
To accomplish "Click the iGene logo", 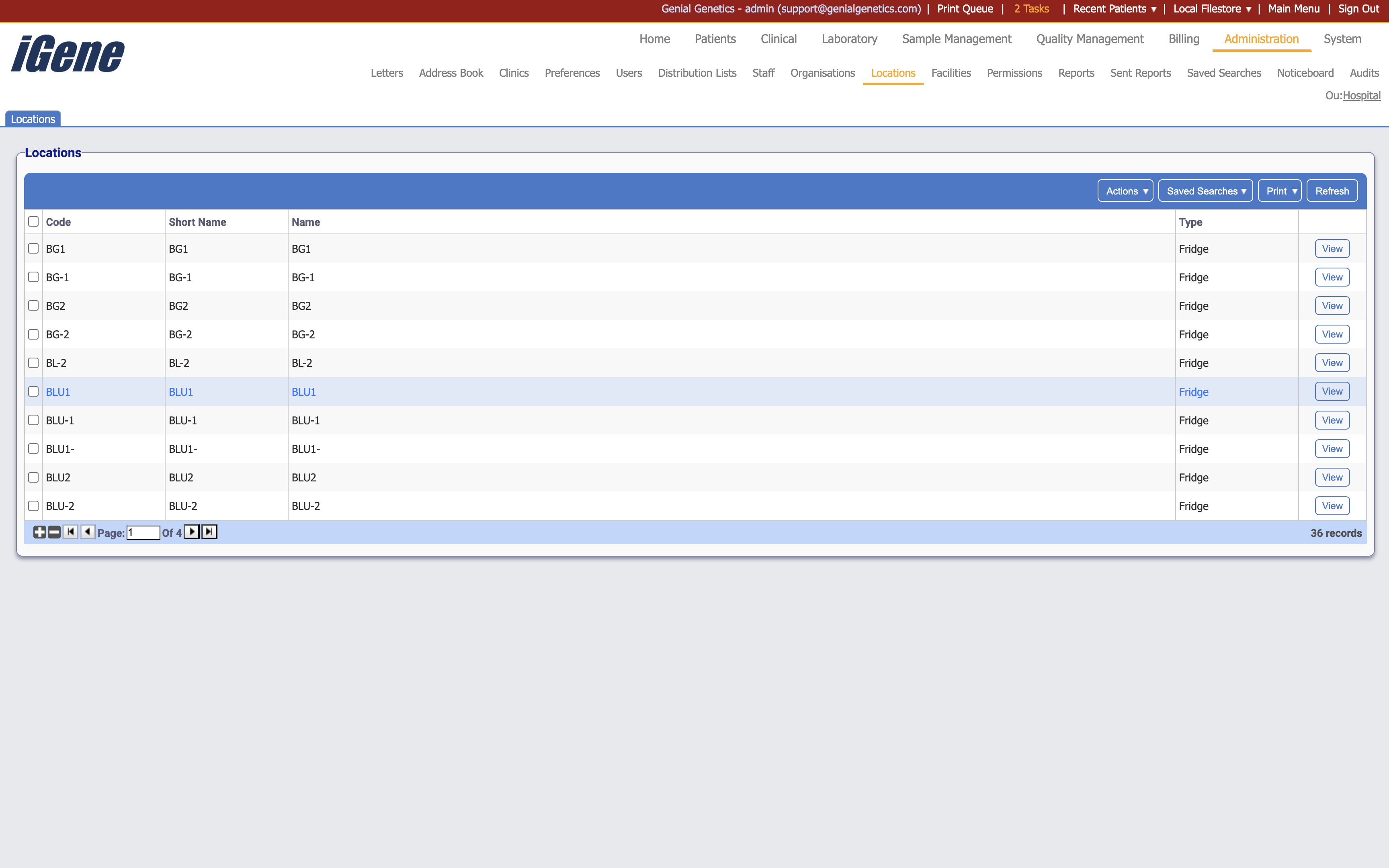I will (x=68, y=54).
